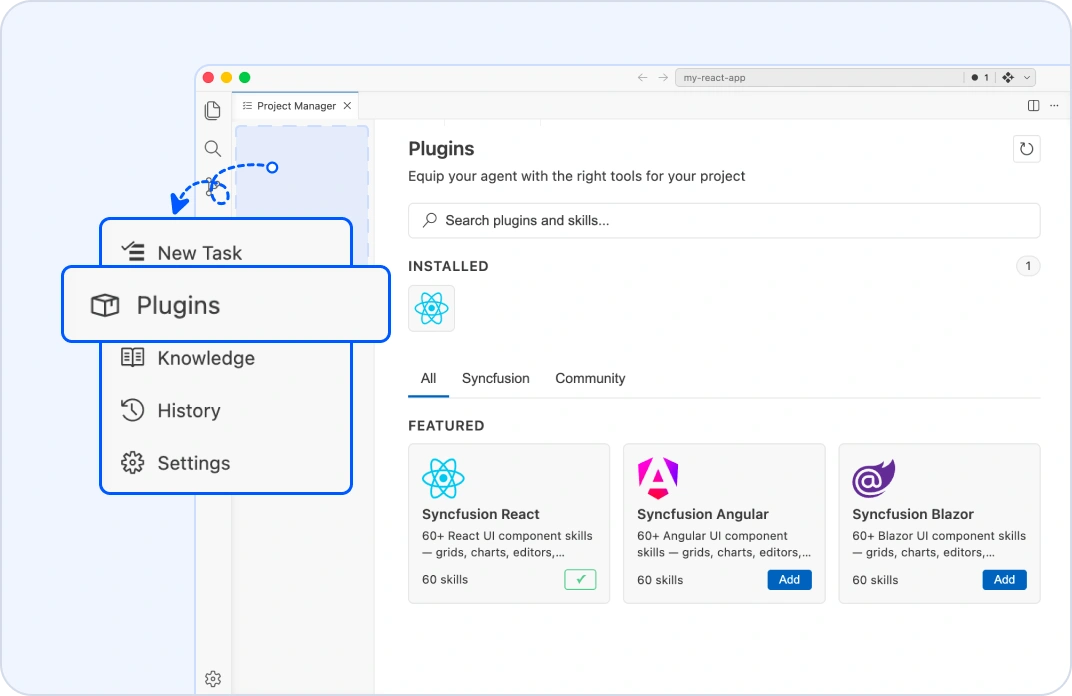
Task: Choose Settings from the menu
Action: click(226, 463)
